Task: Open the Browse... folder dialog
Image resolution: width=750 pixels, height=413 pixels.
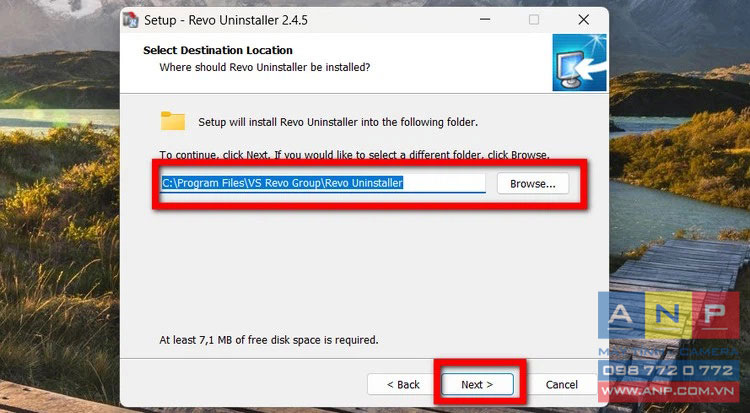Action: pyautogui.click(x=533, y=184)
